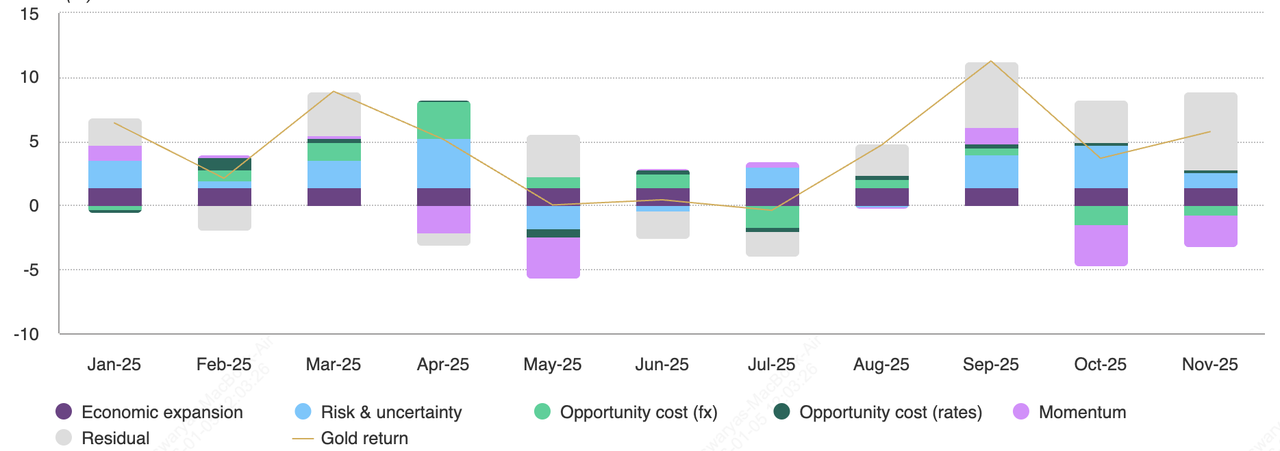This screenshot has width=1280, height=451.
Task: Toggle the Gold return line legend item
Action: pyautogui.click(x=364, y=438)
